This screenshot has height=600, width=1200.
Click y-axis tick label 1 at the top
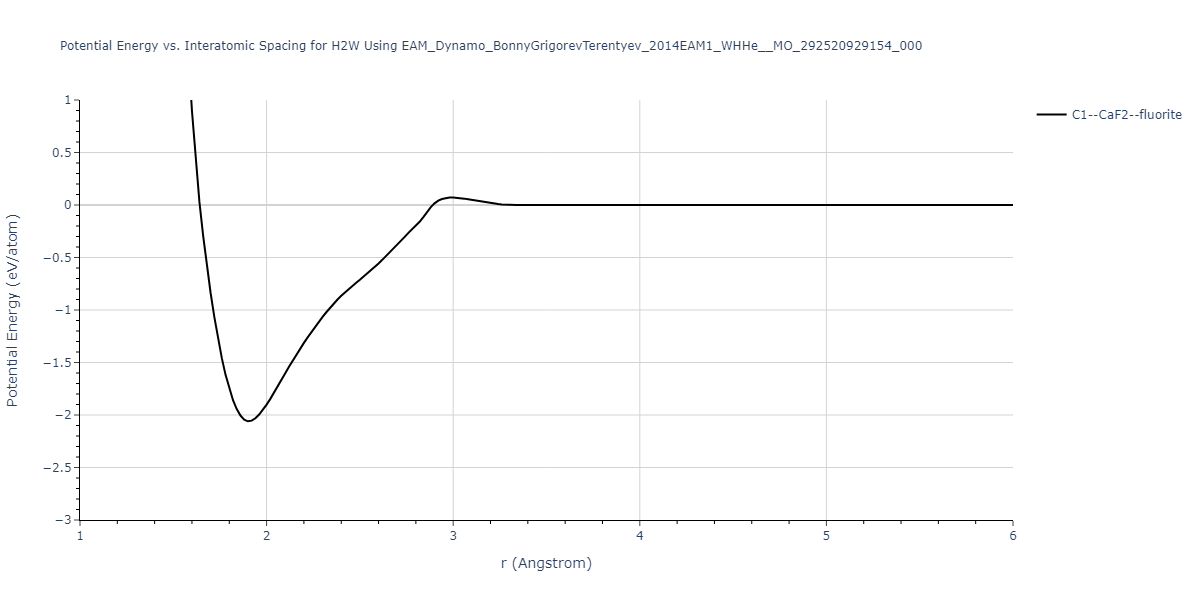(x=67, y=100)
